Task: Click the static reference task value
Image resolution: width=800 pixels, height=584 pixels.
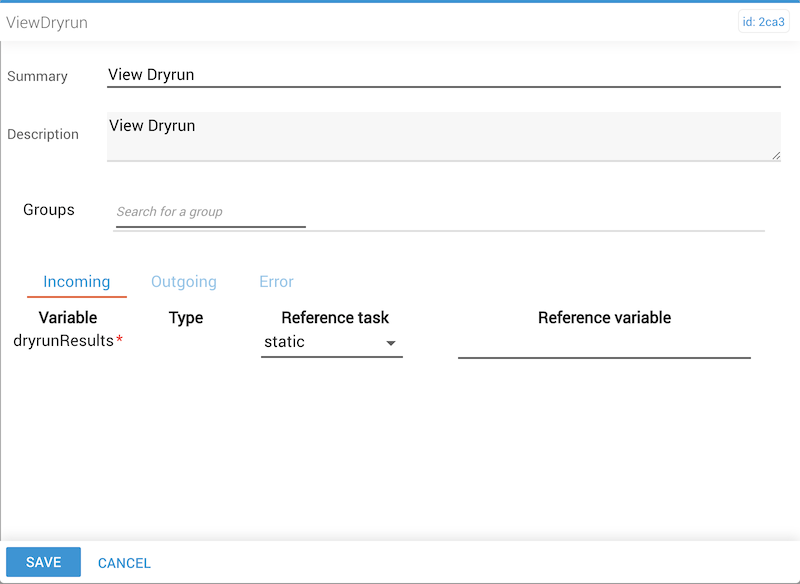Action: pos(284,342)
